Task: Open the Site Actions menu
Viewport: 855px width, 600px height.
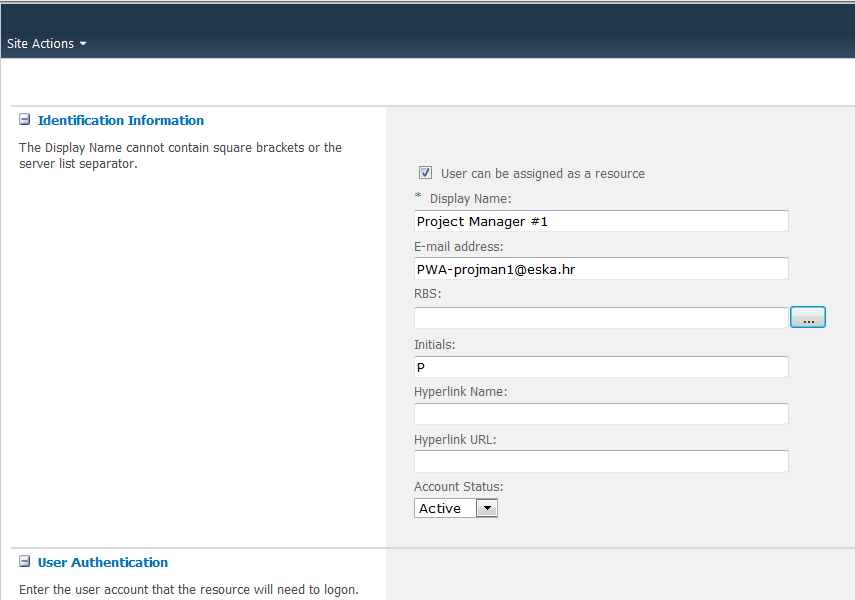Action: (40, 44)
